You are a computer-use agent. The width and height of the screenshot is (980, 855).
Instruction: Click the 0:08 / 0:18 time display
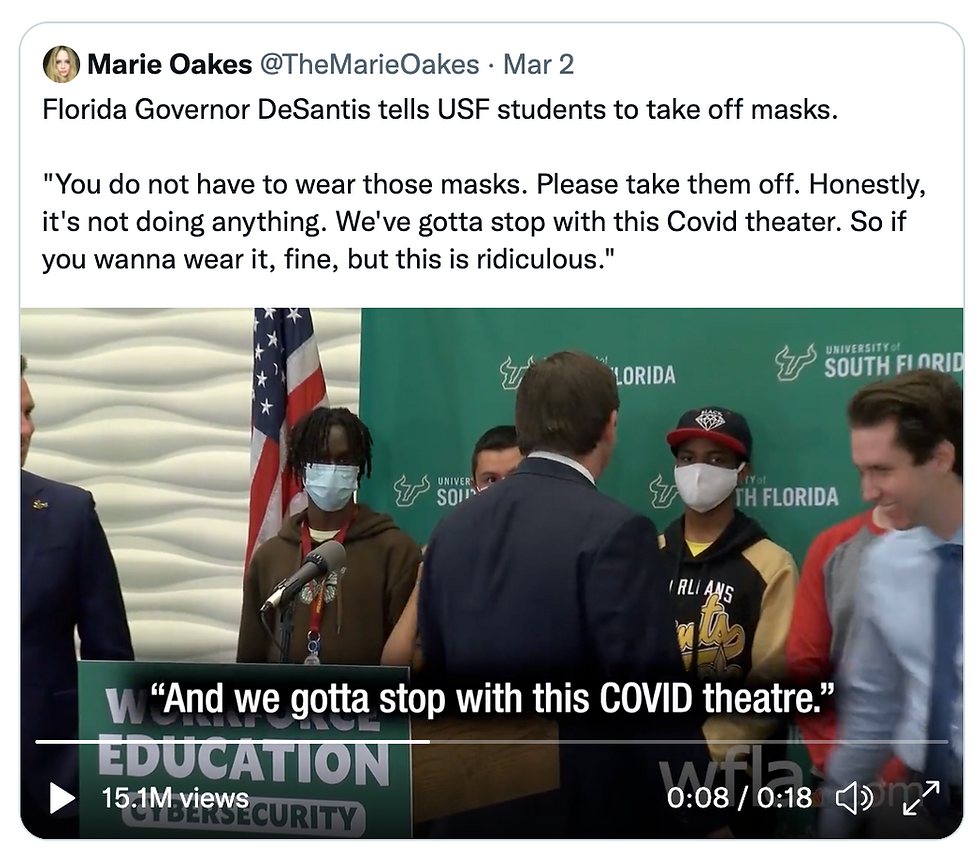click(739, 798)
